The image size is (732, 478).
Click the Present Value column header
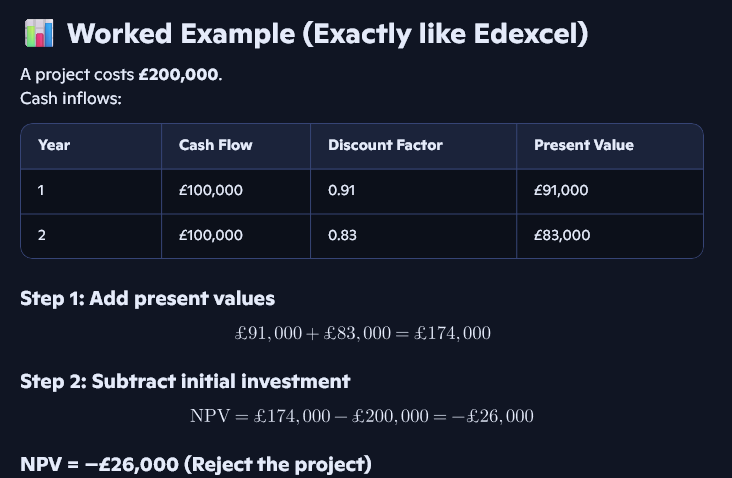583,145
